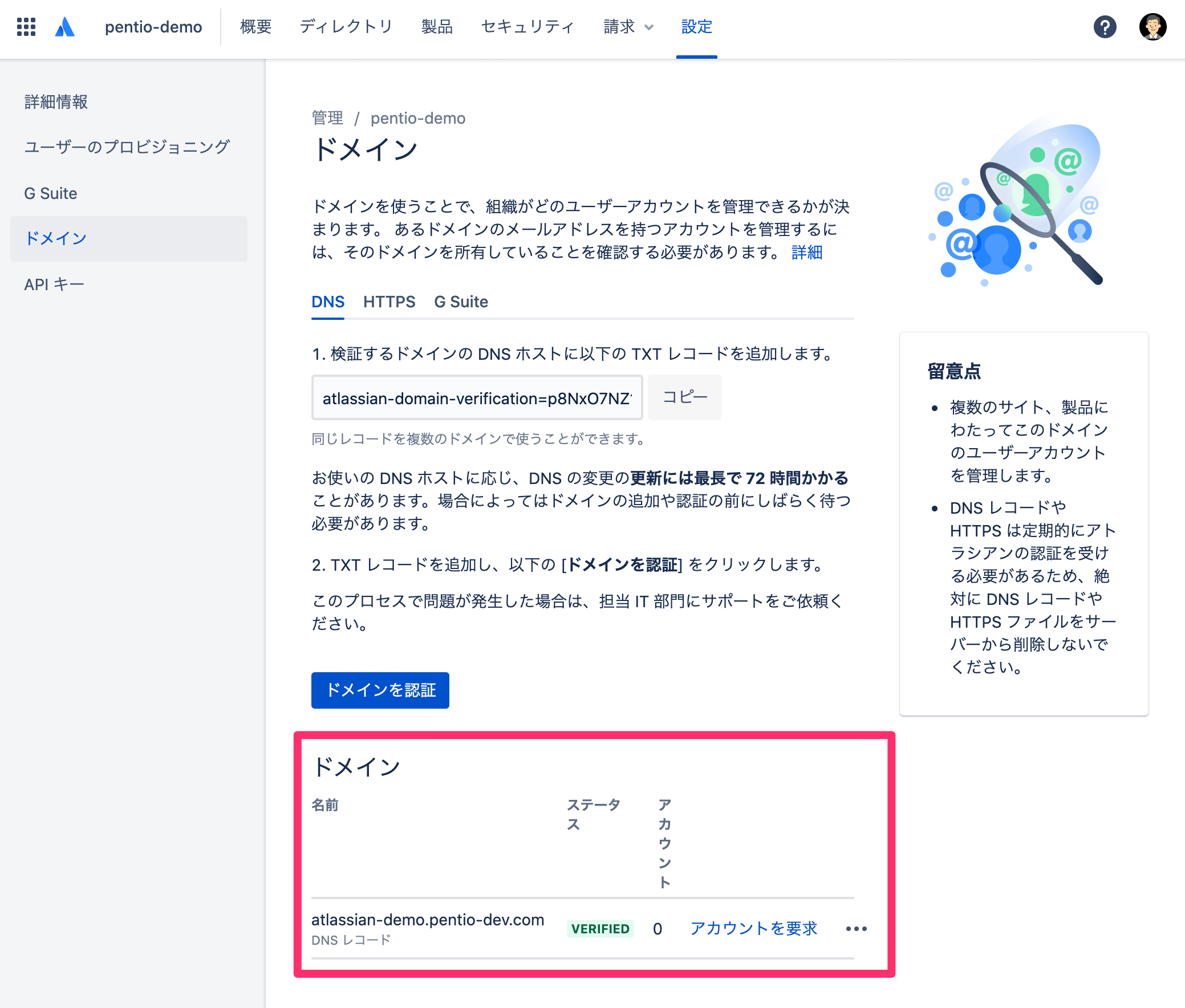The image size is (1185, 1008).
Task: Click the atlassian-domain-verification TXT record field
Action: coord(477,398)
